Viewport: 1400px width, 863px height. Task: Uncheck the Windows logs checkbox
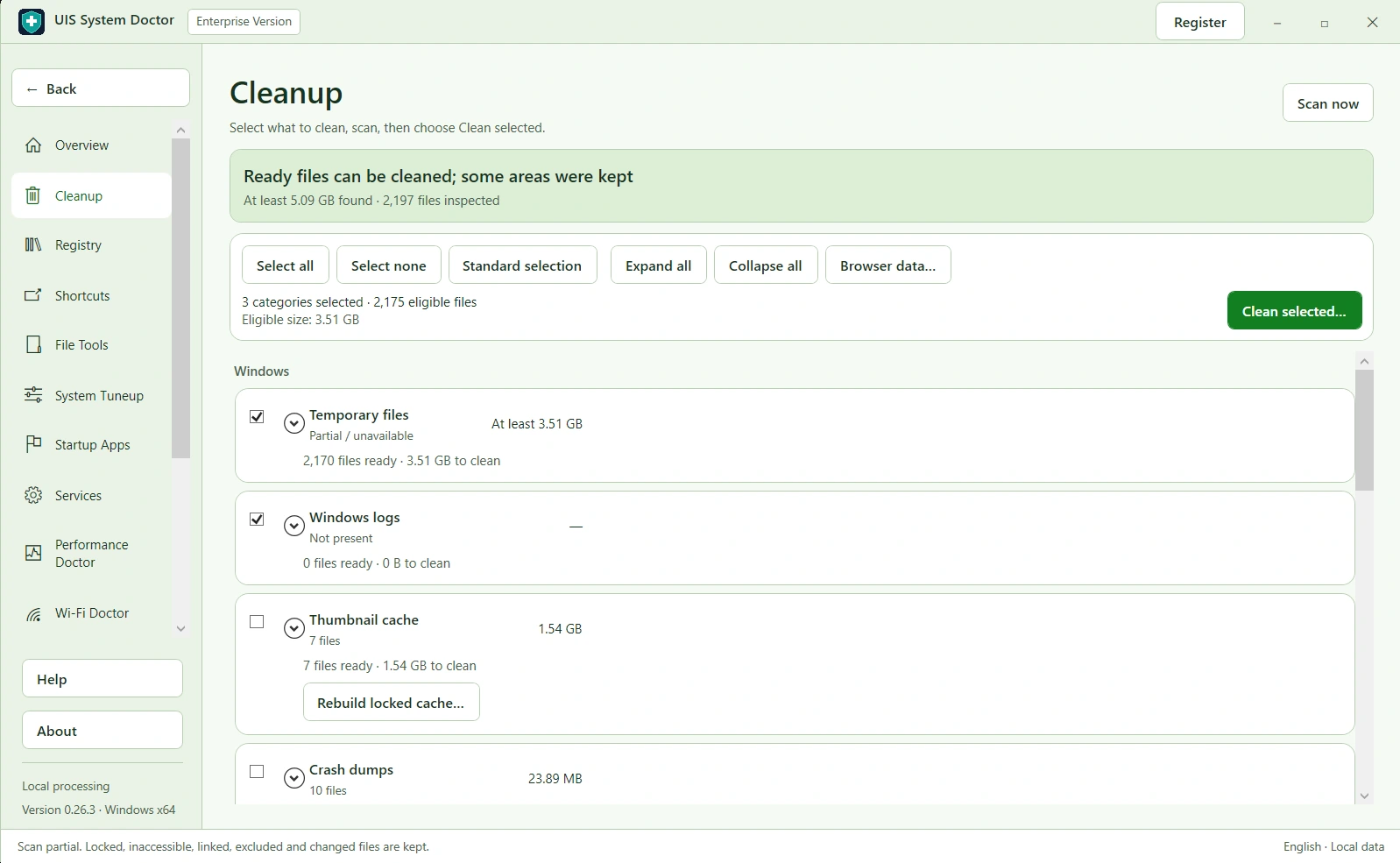click(257, 519)
